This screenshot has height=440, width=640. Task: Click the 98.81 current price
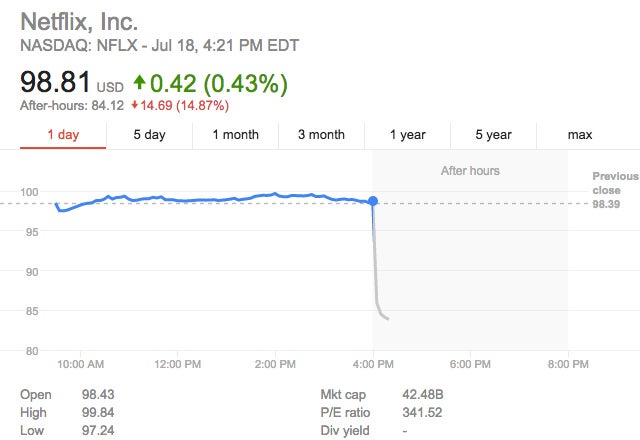(55, 81)
